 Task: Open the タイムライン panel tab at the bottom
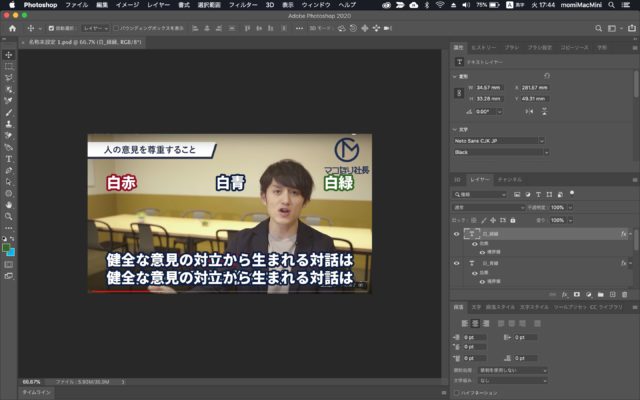(x=36, y=392)
